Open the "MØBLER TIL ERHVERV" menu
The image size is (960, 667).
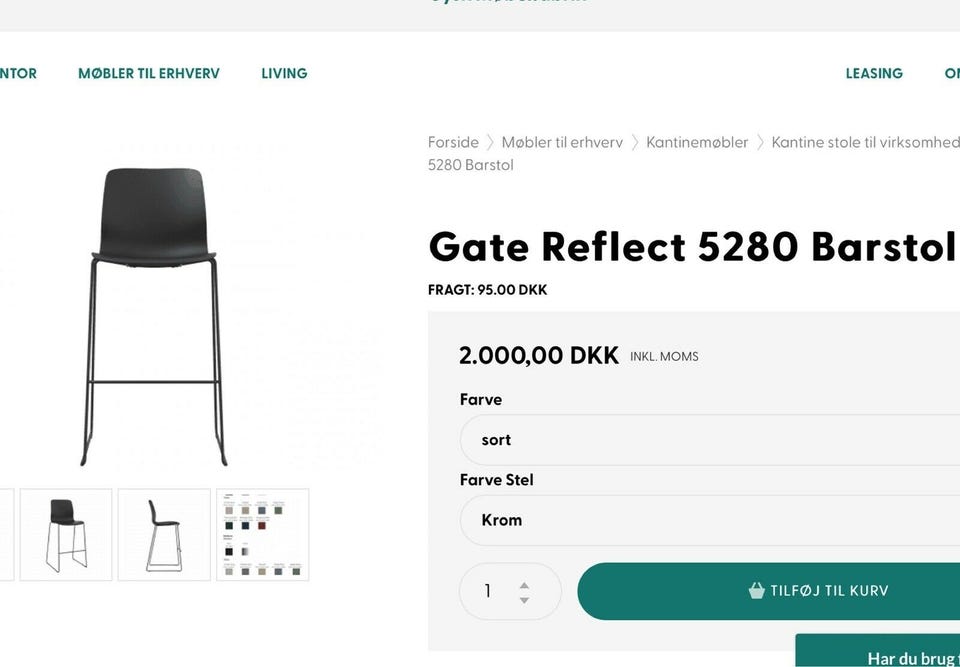click(x=148, y=73)
